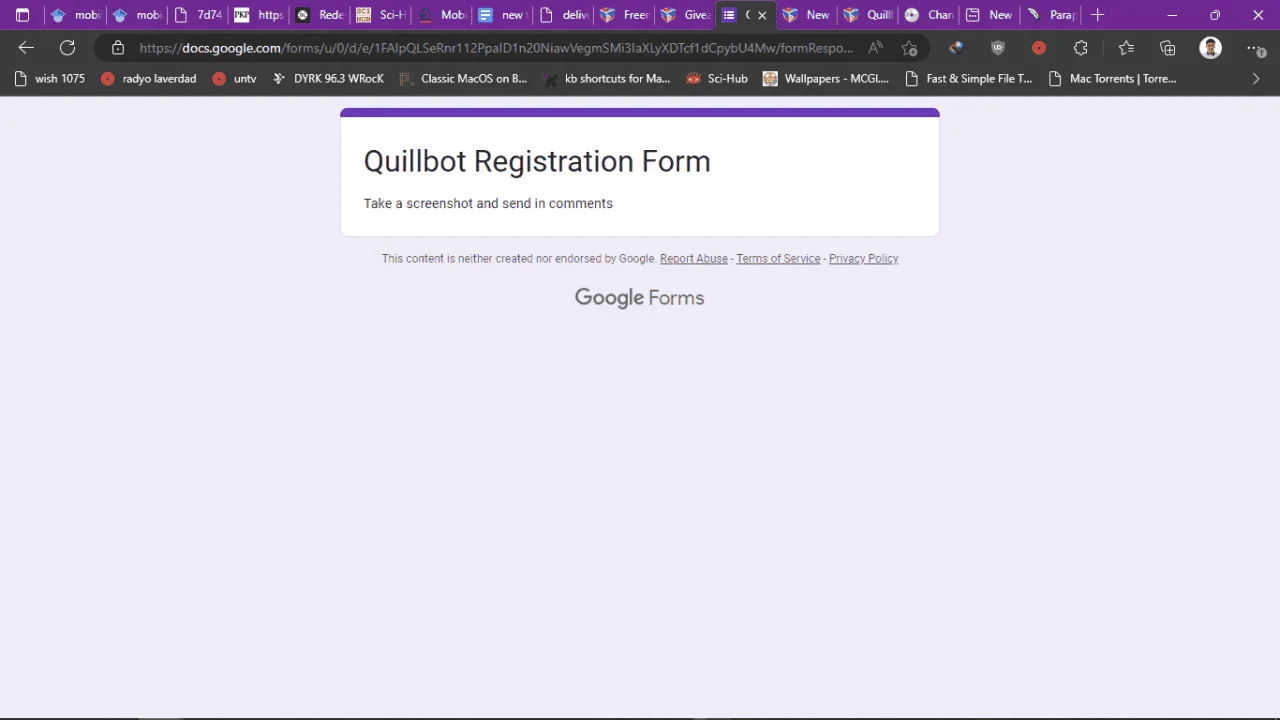Open the user profile avatar
Screen dimensions: 1280x720
tap(1210, 48)
